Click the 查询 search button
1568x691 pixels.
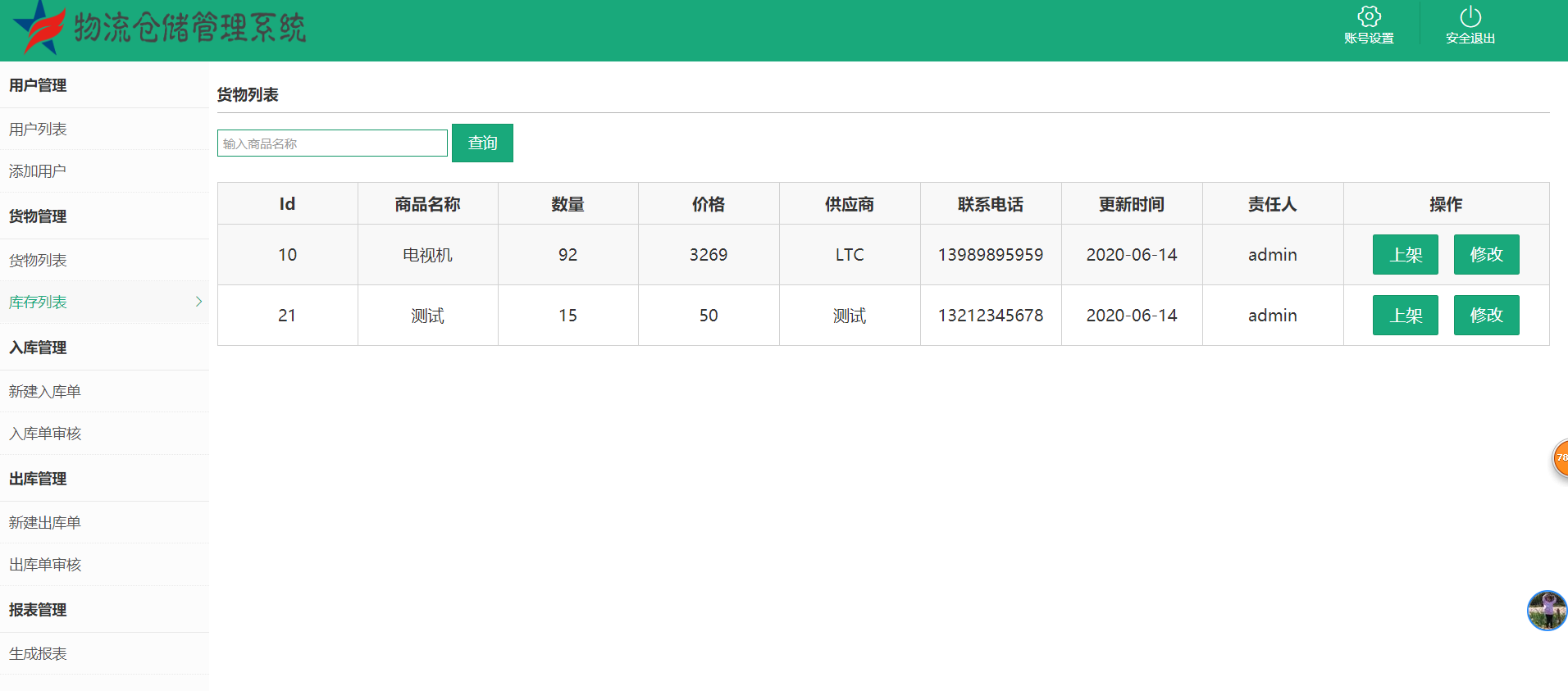click(x=482, y=143)
